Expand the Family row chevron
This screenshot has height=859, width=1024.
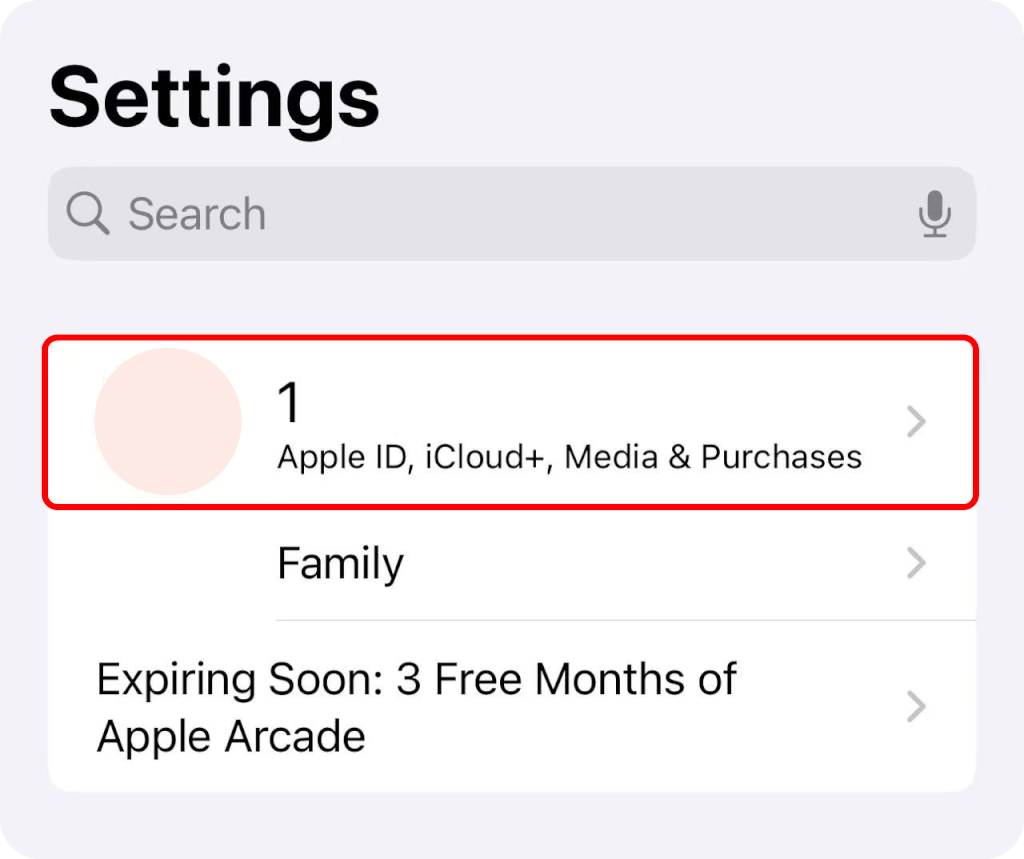pos(916,564)
